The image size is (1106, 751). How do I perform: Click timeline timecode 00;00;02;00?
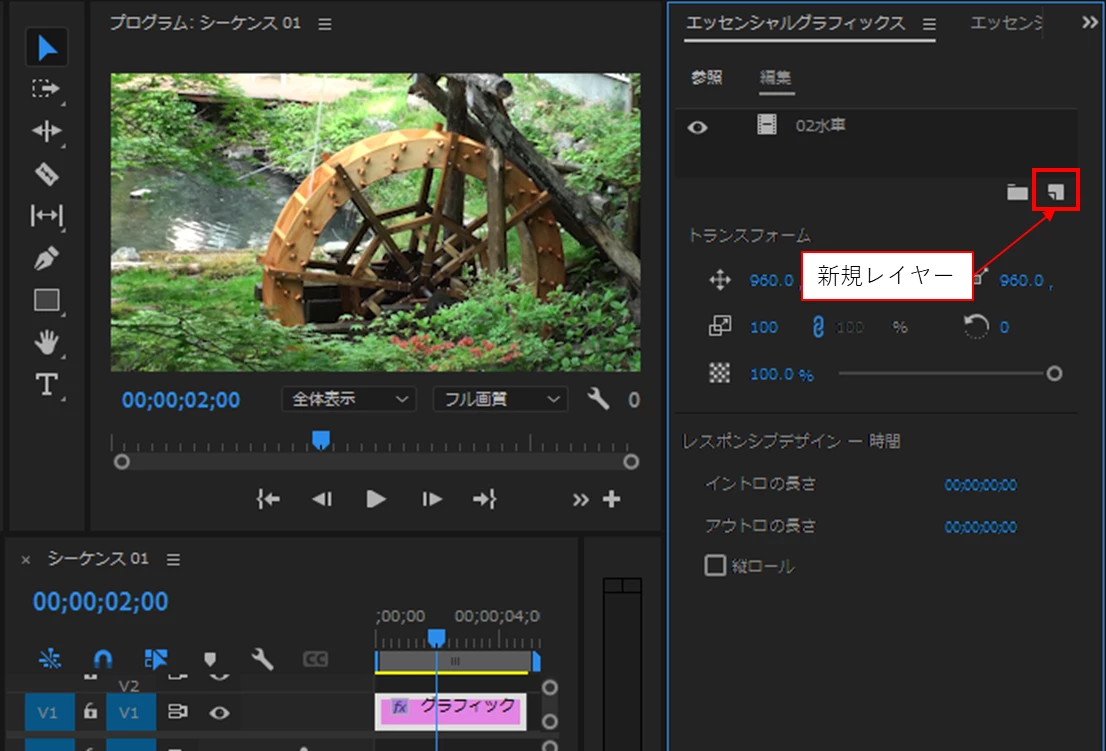tap(100, 602)
